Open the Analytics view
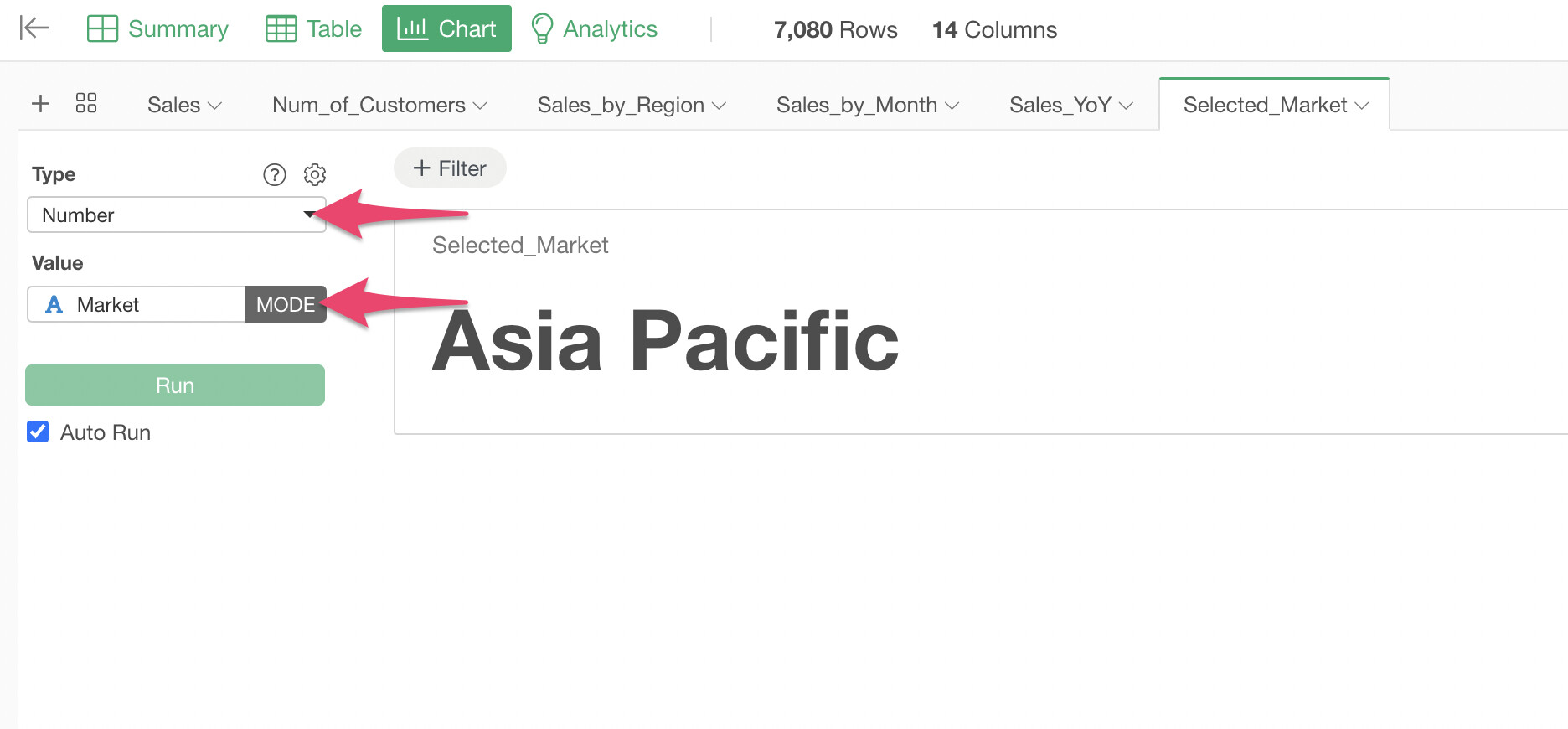Viewport: 1568px width, 729px height. click(594, 28)
